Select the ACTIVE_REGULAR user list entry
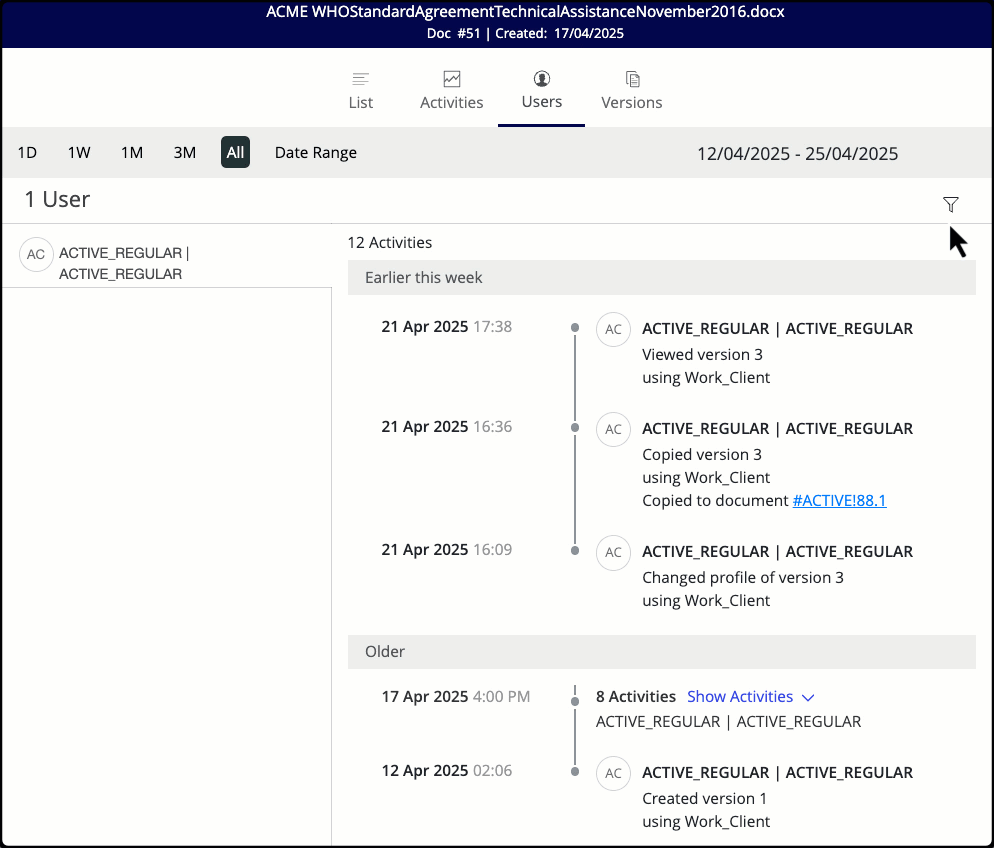Image resolution: width=994 pixels, height=848 pixels. [122, 263]
